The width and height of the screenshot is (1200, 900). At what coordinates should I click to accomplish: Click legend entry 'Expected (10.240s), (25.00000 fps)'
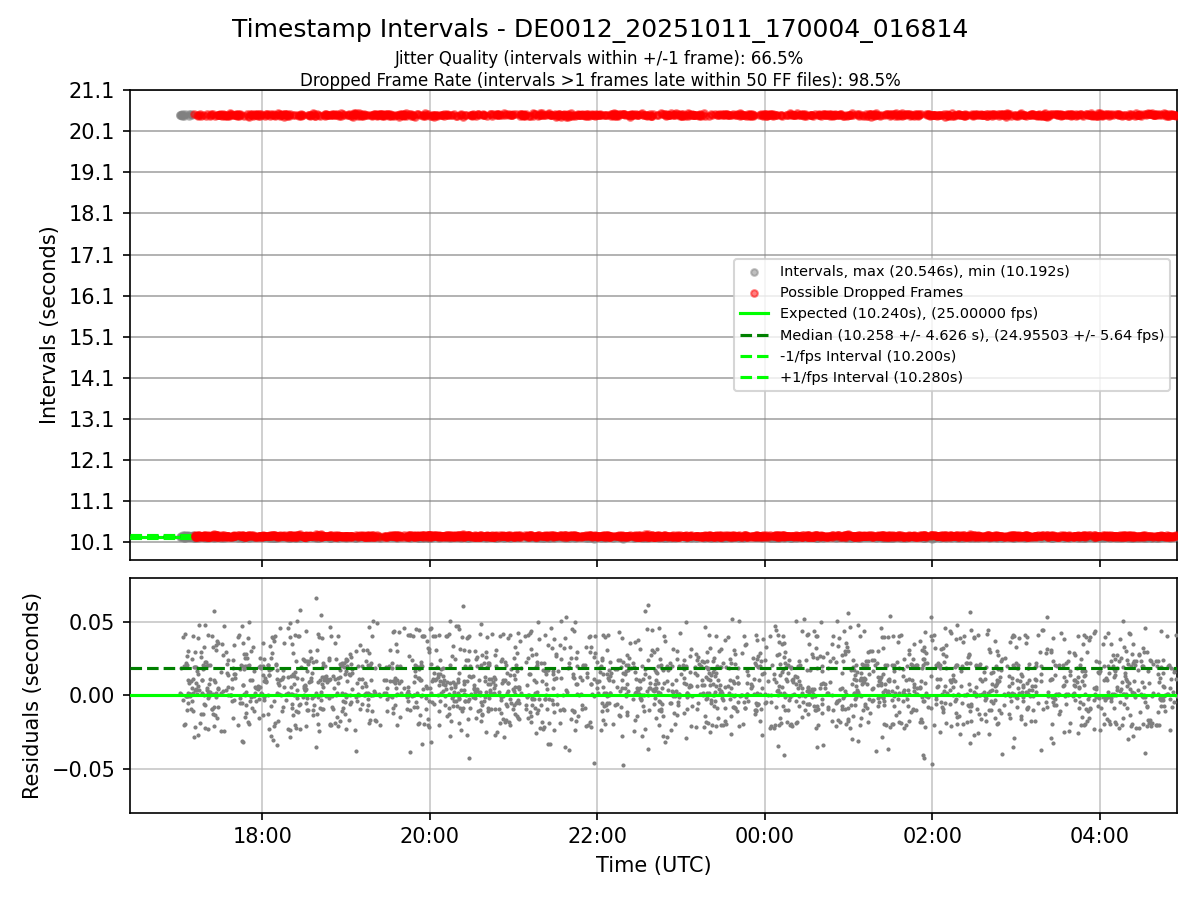point(909,313)
